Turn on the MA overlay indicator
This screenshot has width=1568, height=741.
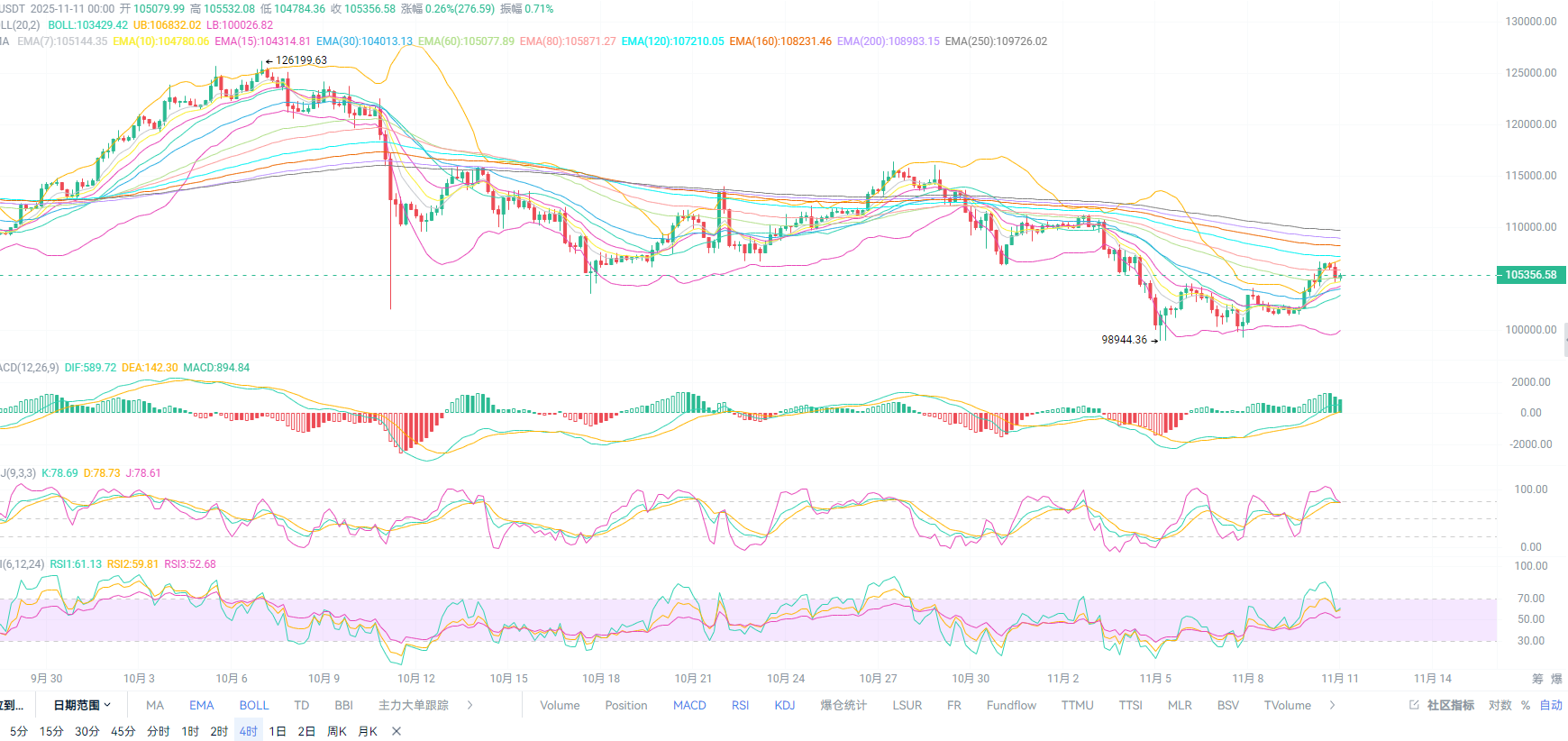pos(155,705)
